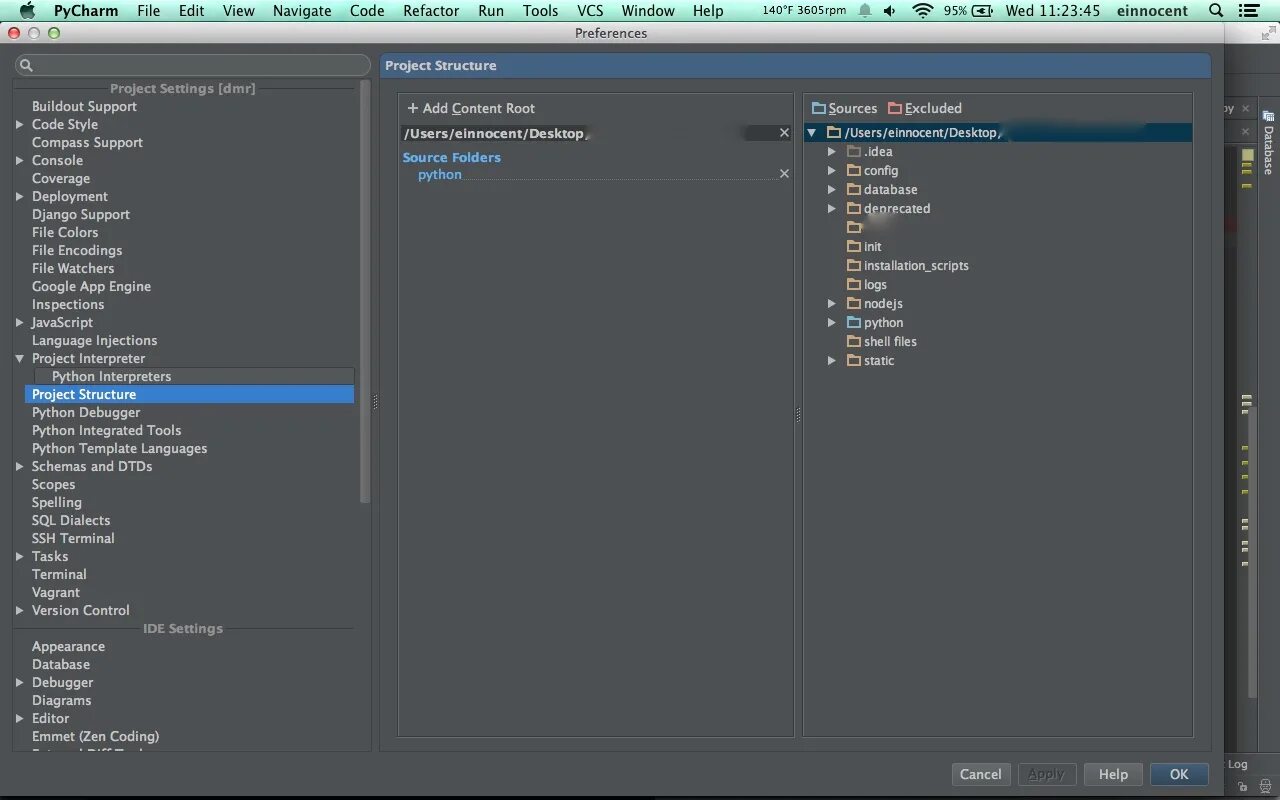Select Google App Engine settings

91,286
